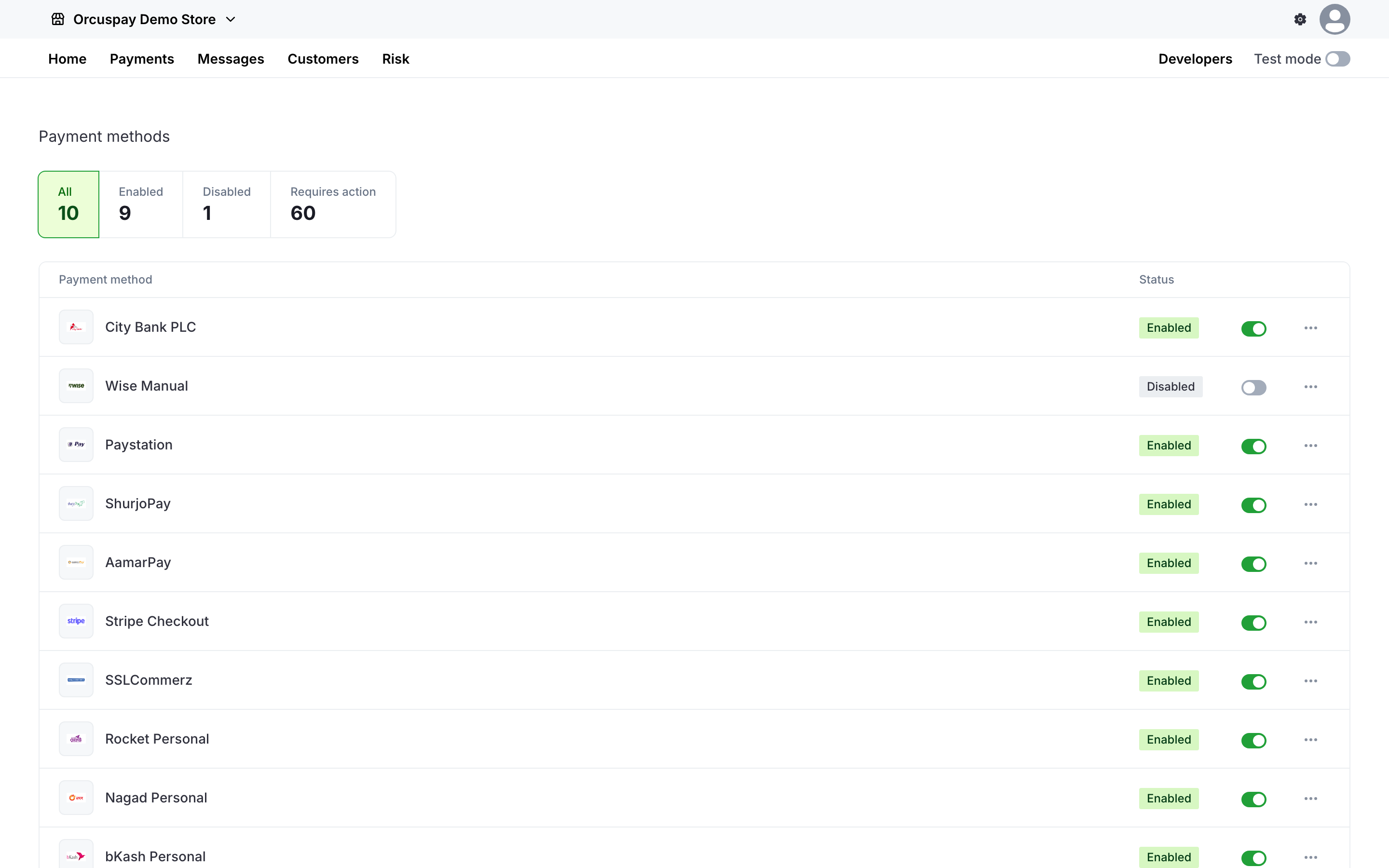This screenshot has height=868, width=1389.
Task: Disable Nagad Personal toggle
Action: click(1253, 799)
